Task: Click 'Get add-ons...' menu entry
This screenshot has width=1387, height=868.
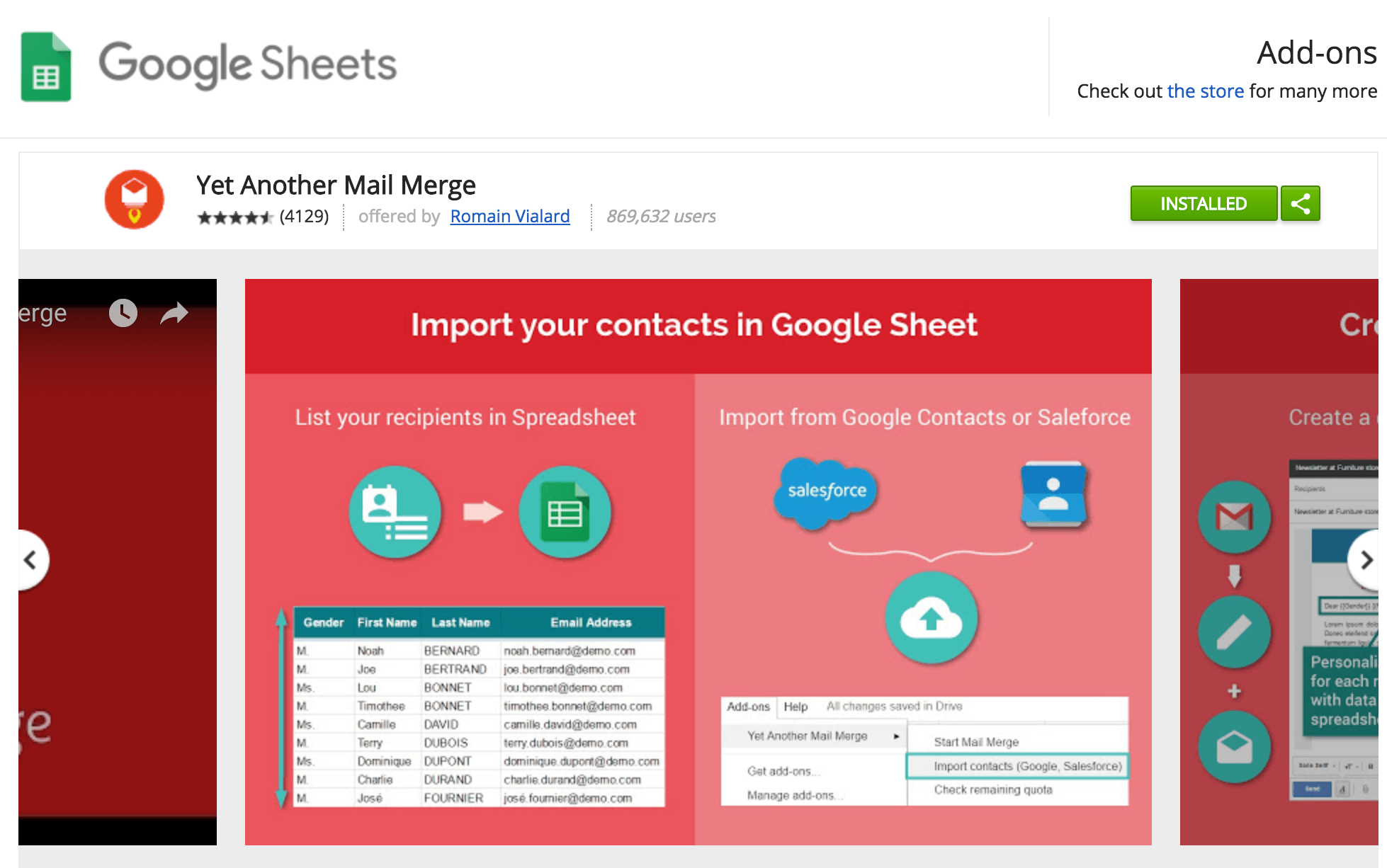Action: tap(783, 771)
